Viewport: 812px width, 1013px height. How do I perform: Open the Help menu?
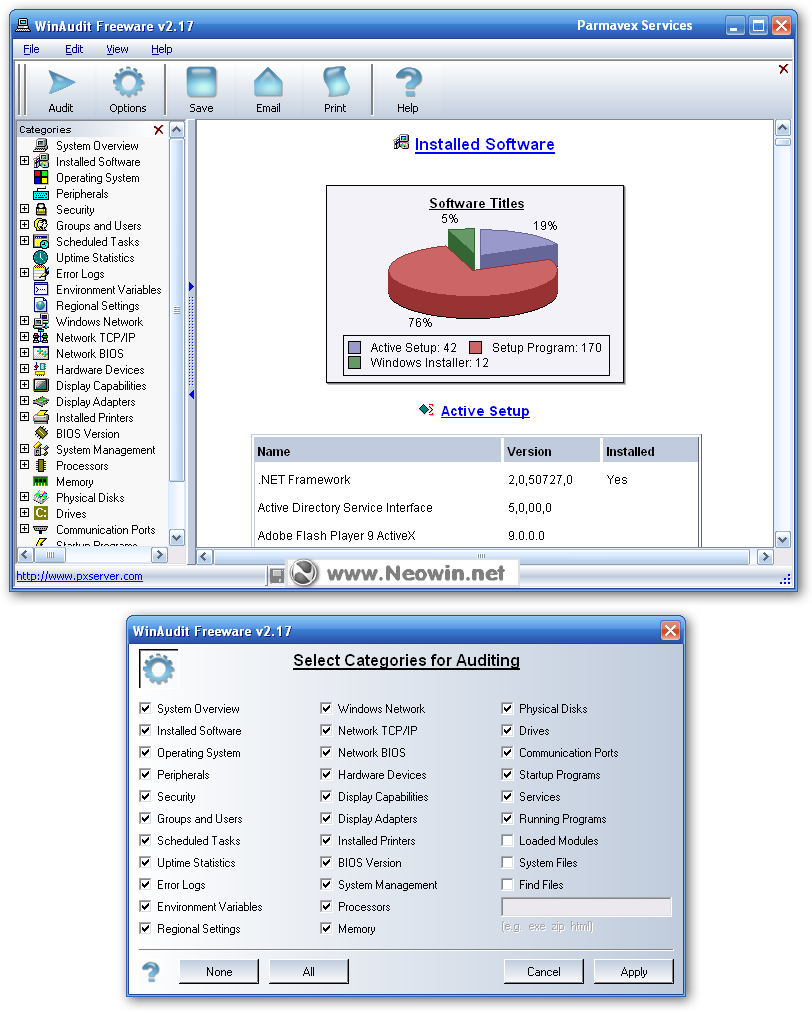161,49
